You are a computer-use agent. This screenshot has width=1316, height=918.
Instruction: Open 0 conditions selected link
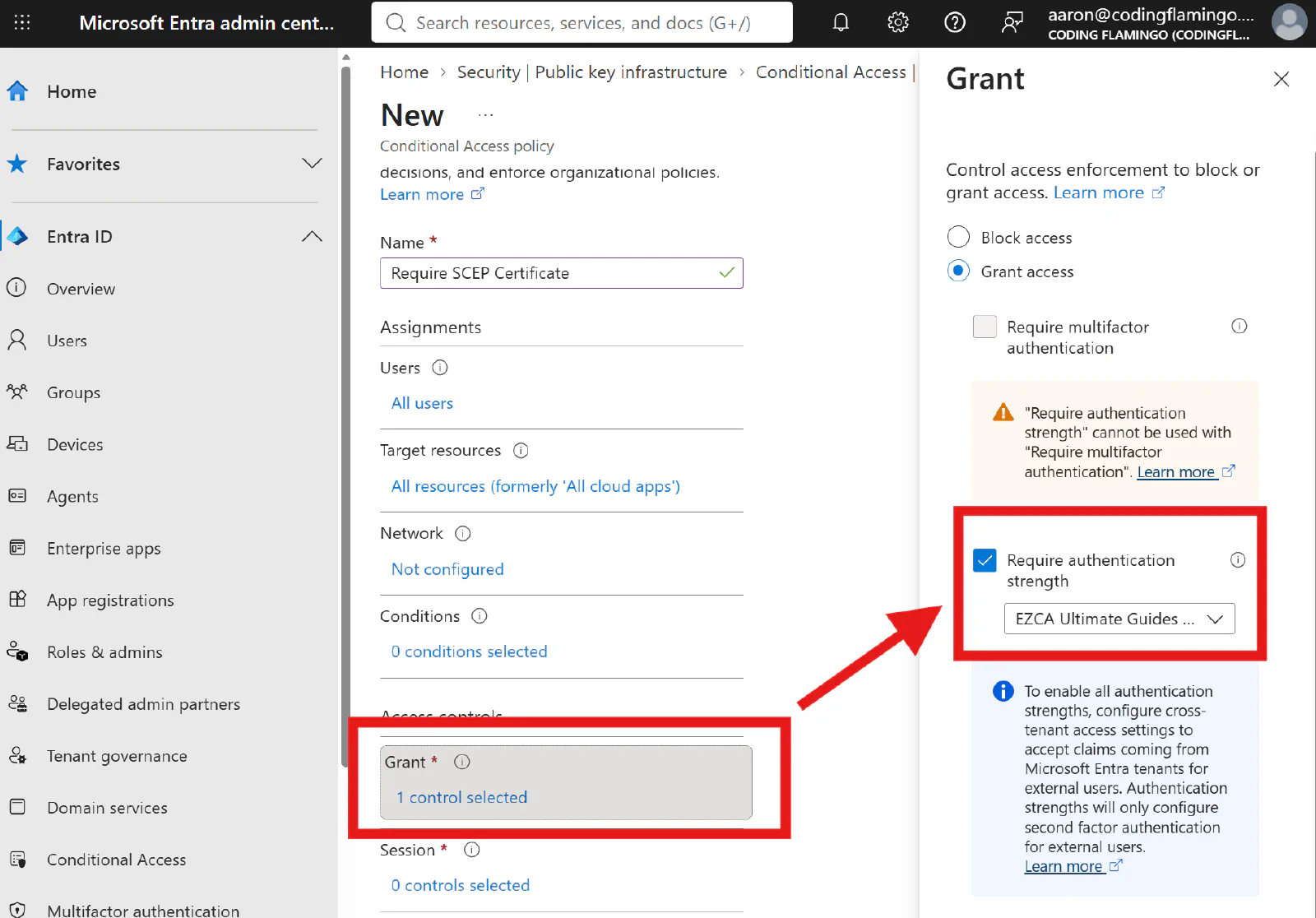pos(469,651)
